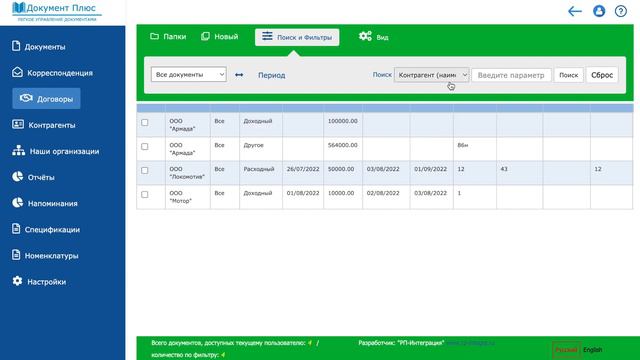
Task: Click the Отчёты pie chart icon
Action: [x=18, y=177]
